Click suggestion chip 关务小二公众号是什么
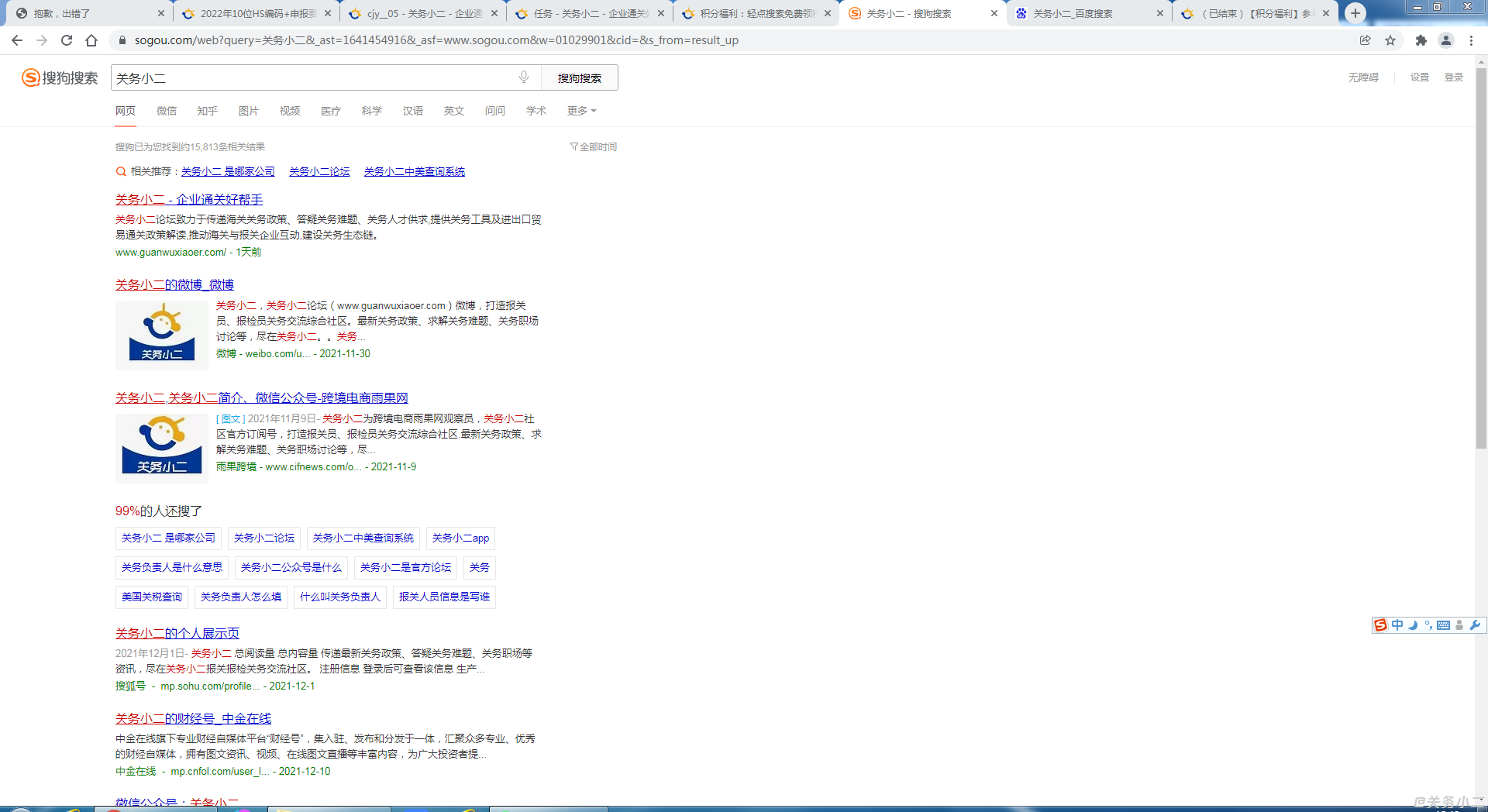This screenshot has height=812, width=1488. (x=291, y=567)
